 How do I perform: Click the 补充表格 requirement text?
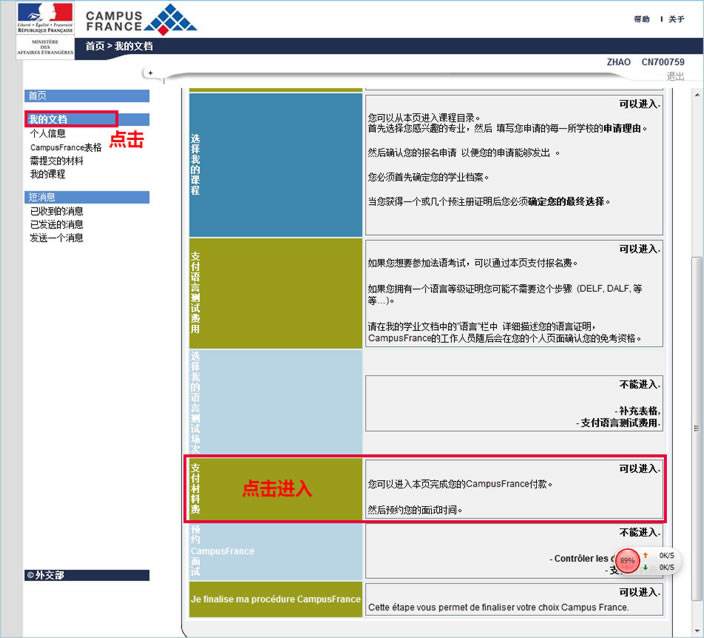coord(639,411)
